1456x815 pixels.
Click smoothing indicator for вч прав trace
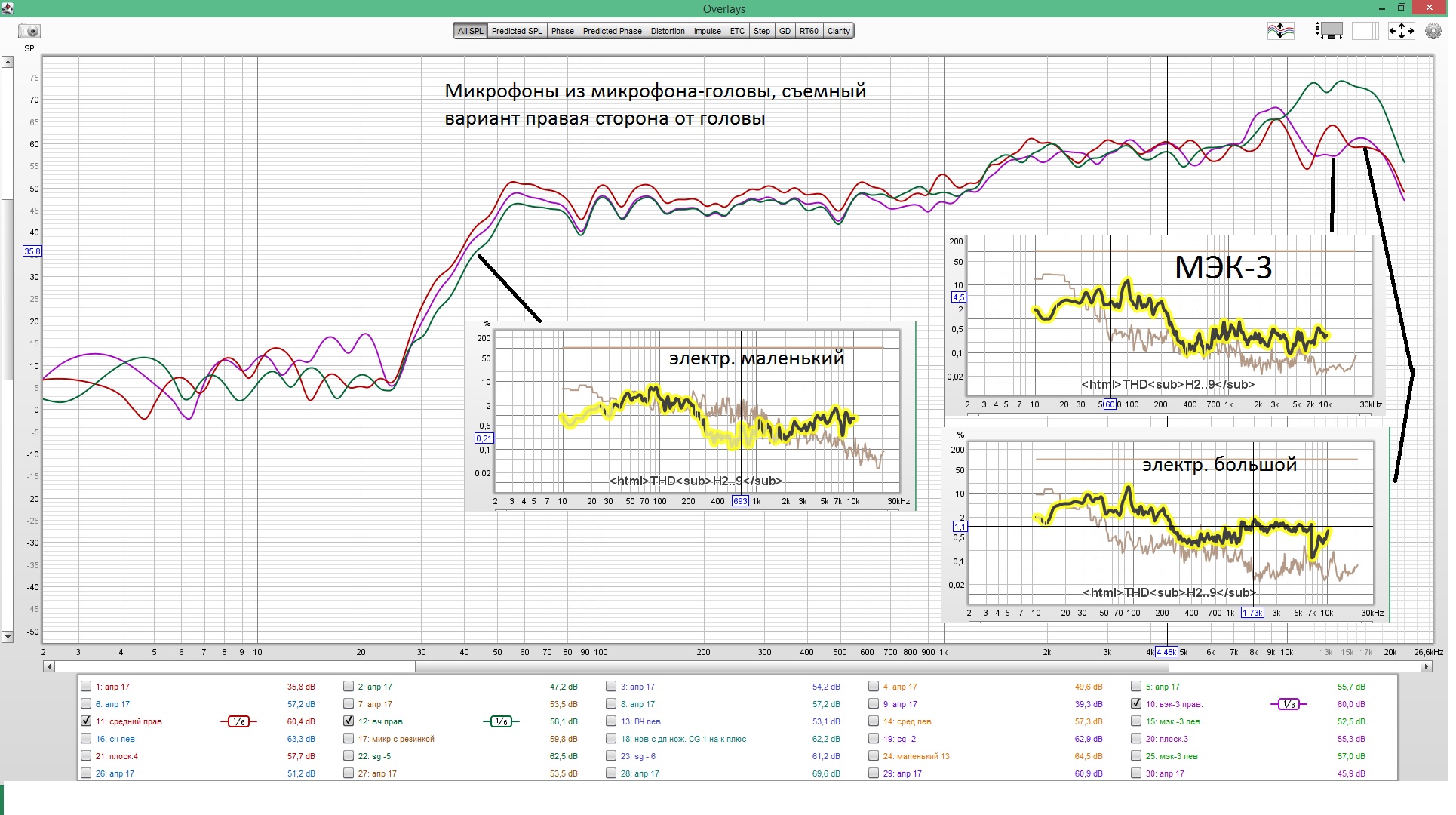click(x=501, y=722)
